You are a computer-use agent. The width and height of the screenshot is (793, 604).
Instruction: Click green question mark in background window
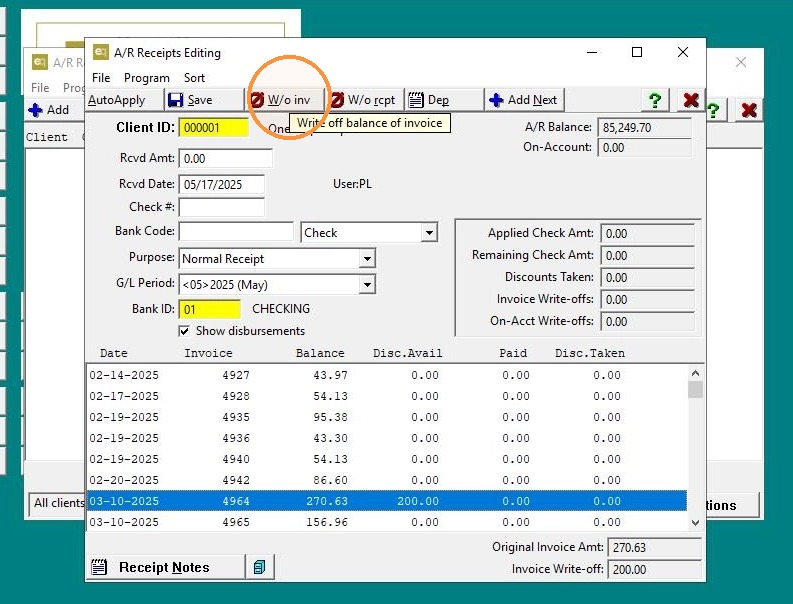(x=713, y=110)
